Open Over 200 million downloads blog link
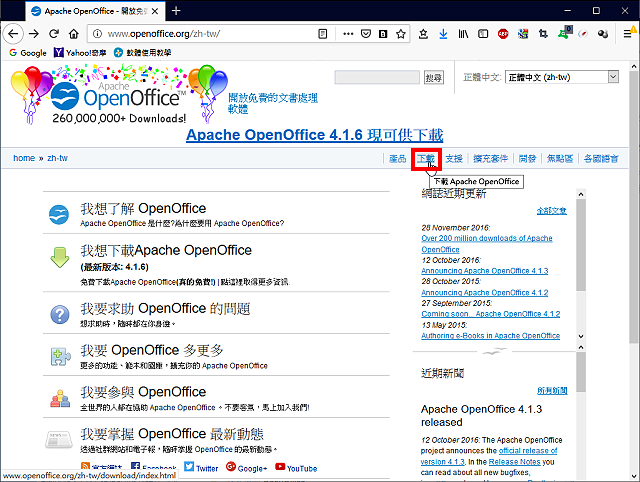The height and width of the screenshot is (482, 640). click(x=487, y=244)
